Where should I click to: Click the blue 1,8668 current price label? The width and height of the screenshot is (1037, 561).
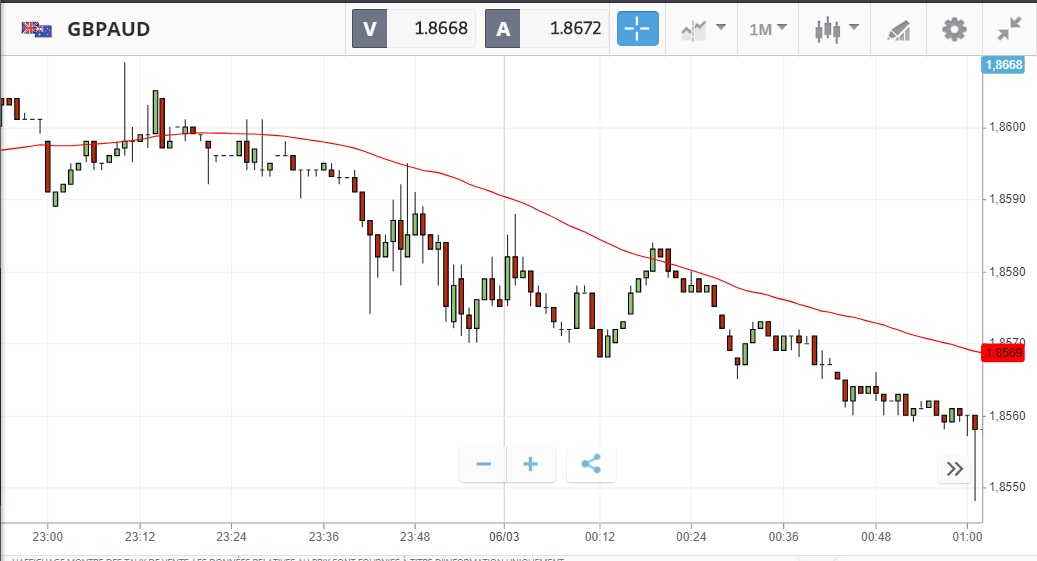(1004, 65)
